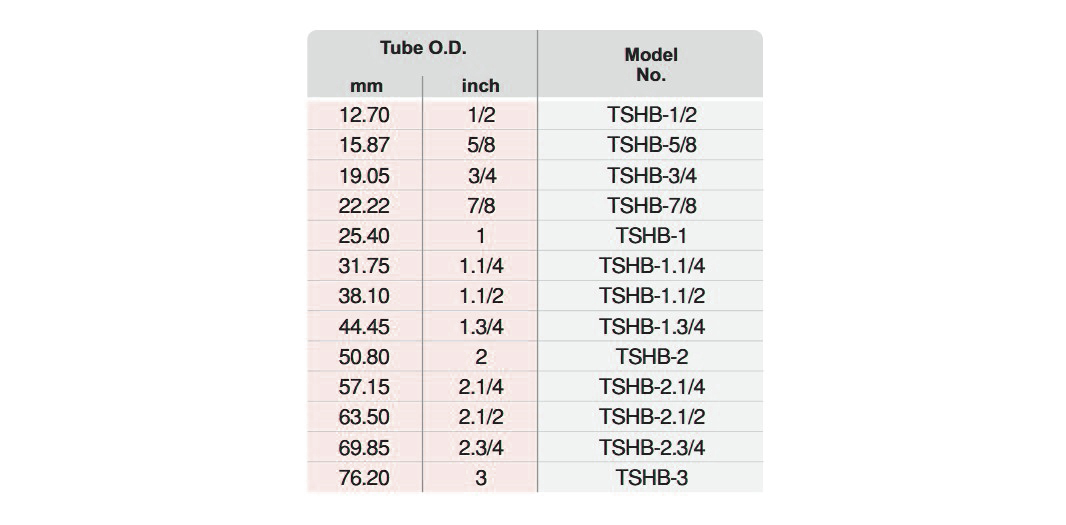Select the TSHB-2.1/2 model cell

click(651, 417)
